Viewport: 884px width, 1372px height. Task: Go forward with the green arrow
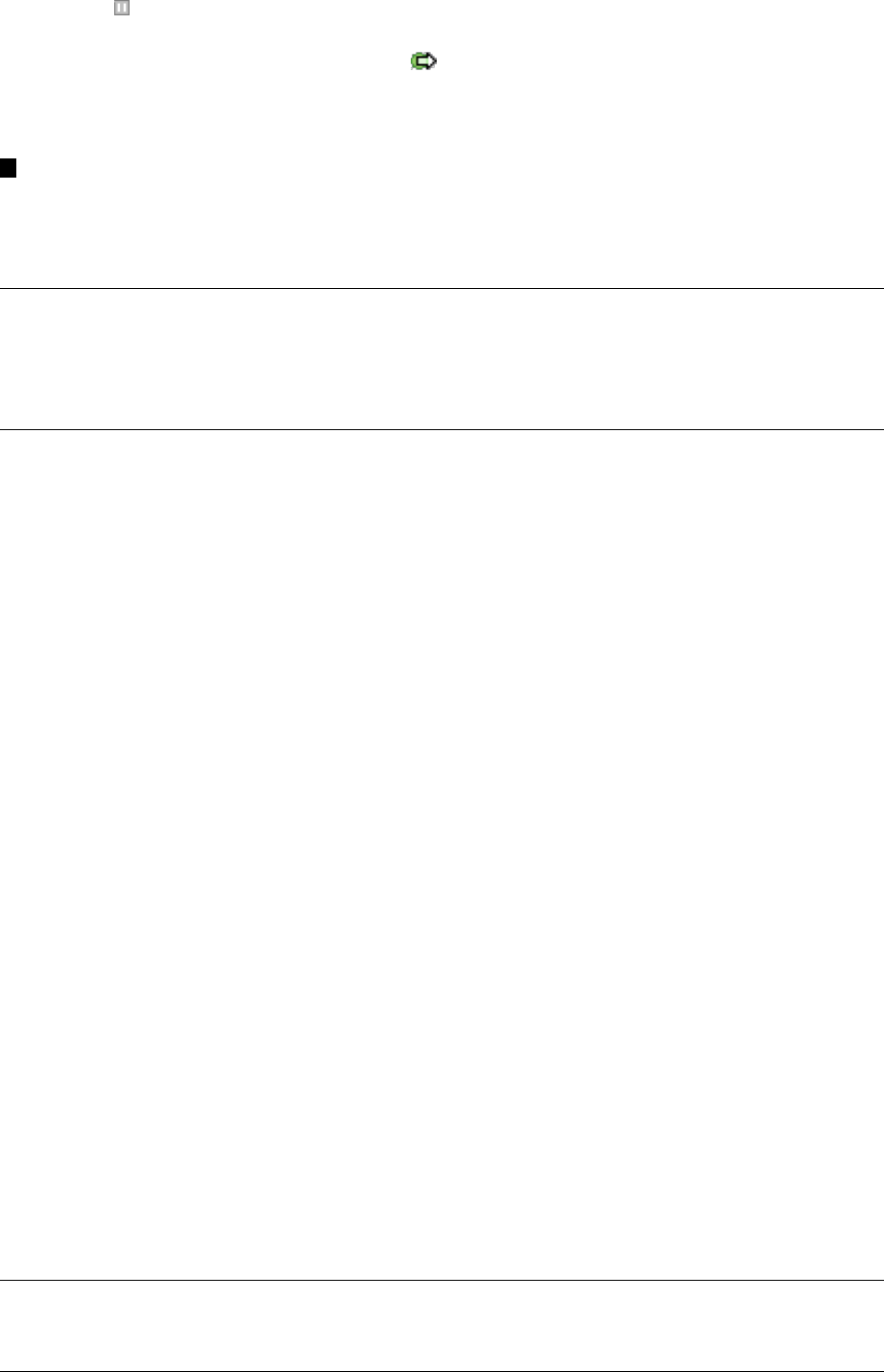point(423,61)
